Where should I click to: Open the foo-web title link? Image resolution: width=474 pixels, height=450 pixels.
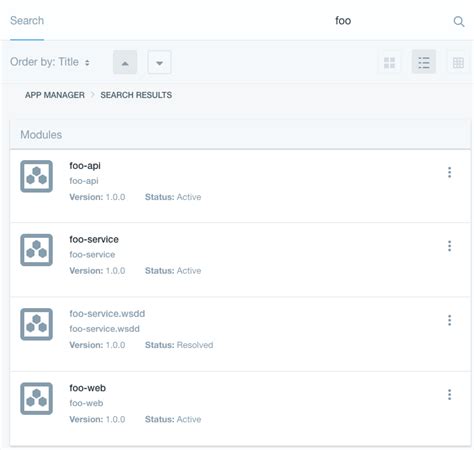pyautogui.click(x=88, y=388)
